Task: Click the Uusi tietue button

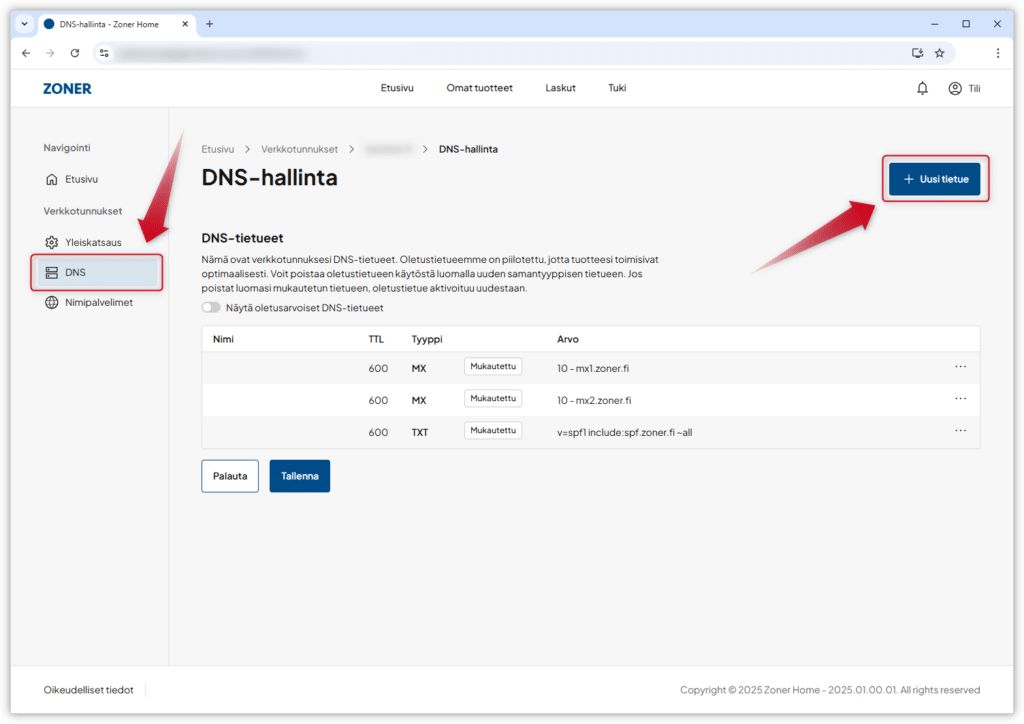Action: pos(935,179)
